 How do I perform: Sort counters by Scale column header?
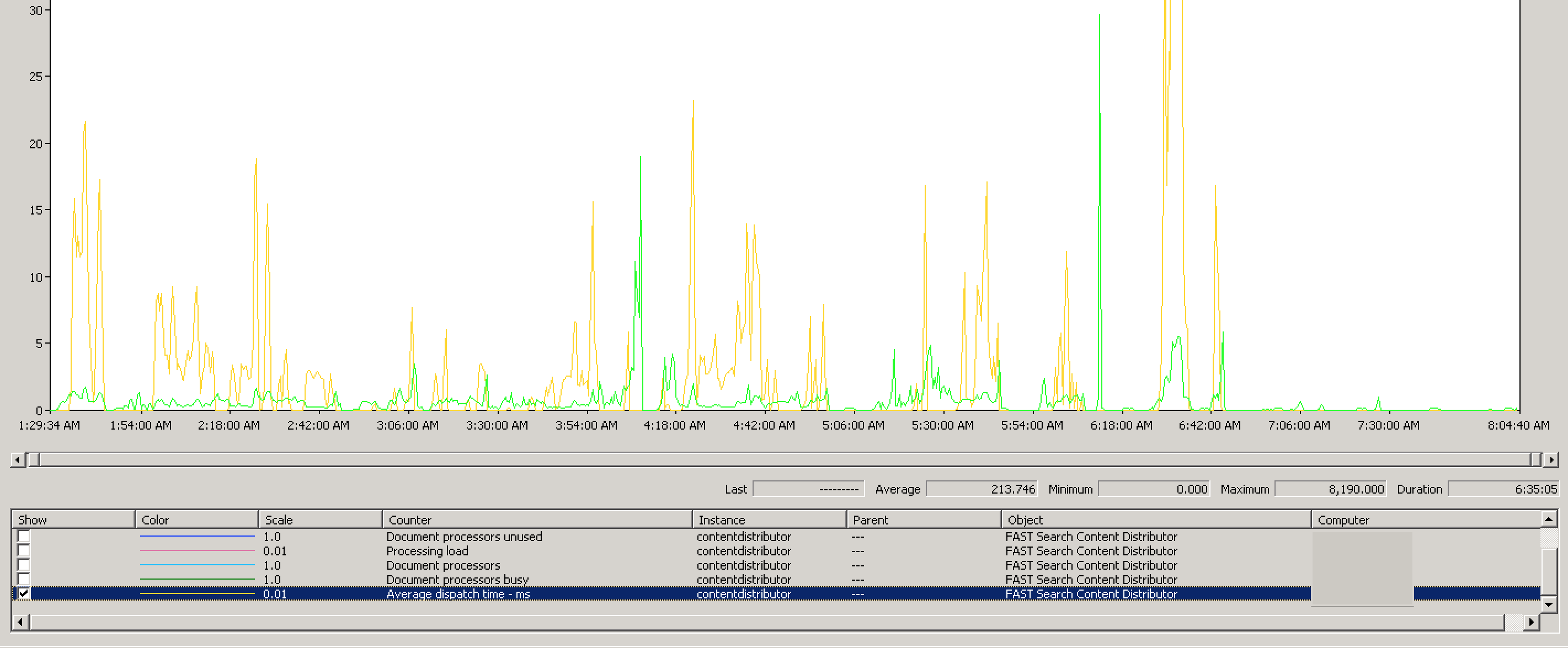pos(320,520)
